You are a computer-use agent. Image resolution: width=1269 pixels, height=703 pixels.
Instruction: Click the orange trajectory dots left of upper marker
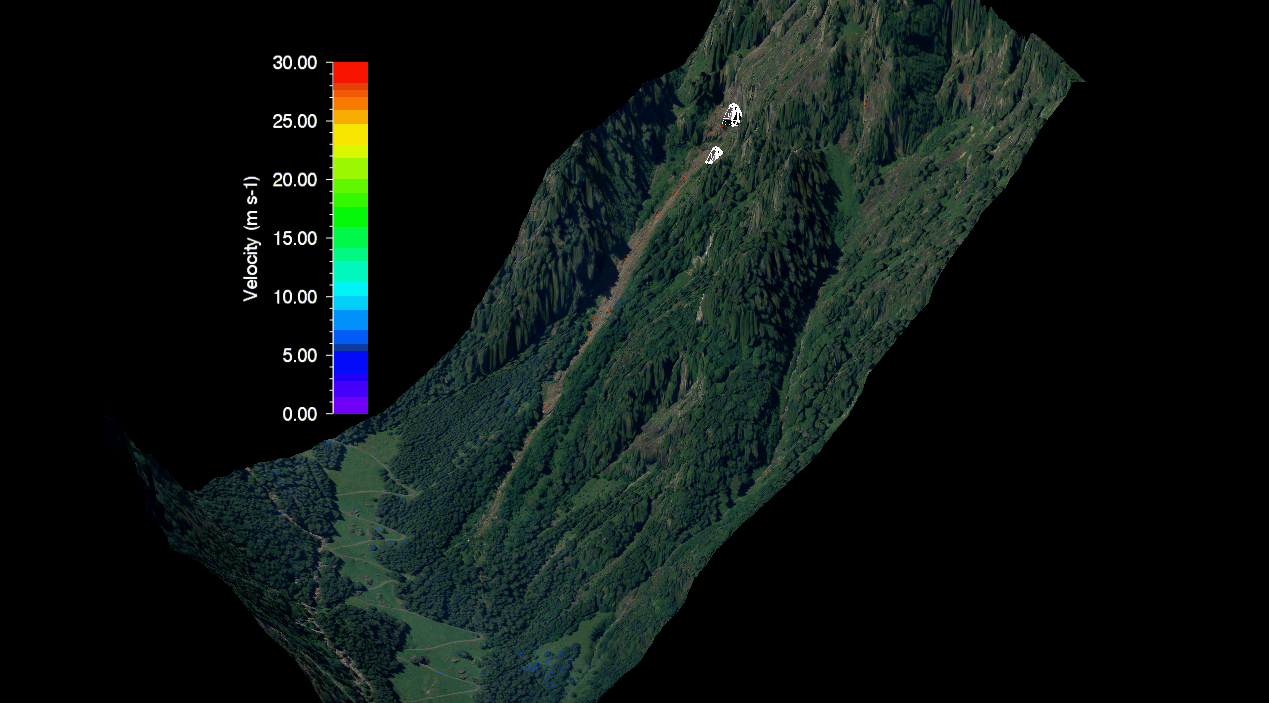722,126
